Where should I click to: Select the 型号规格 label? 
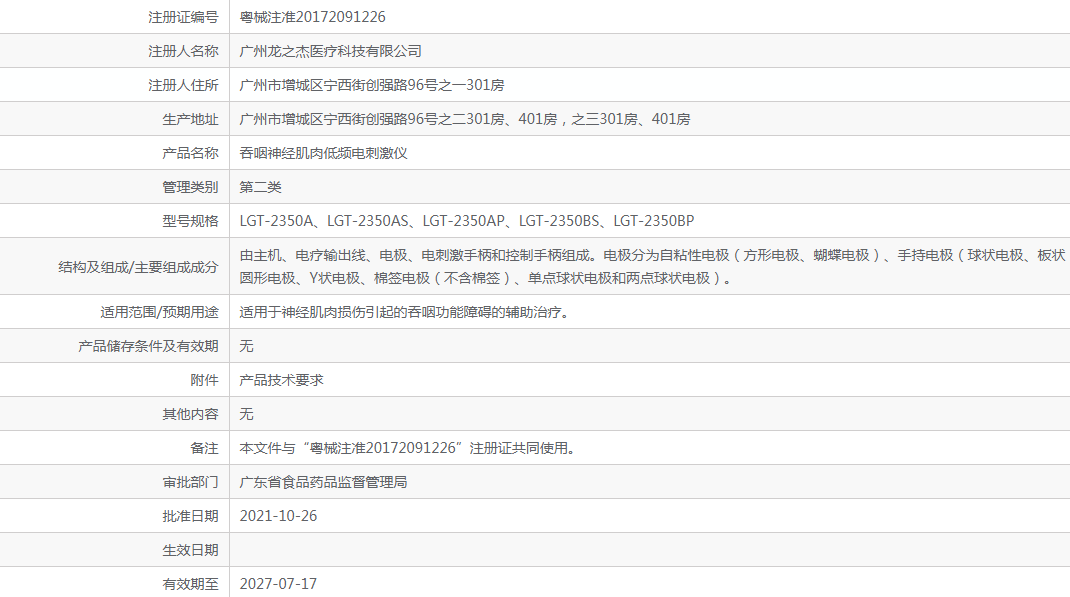(x=190, y=221)
